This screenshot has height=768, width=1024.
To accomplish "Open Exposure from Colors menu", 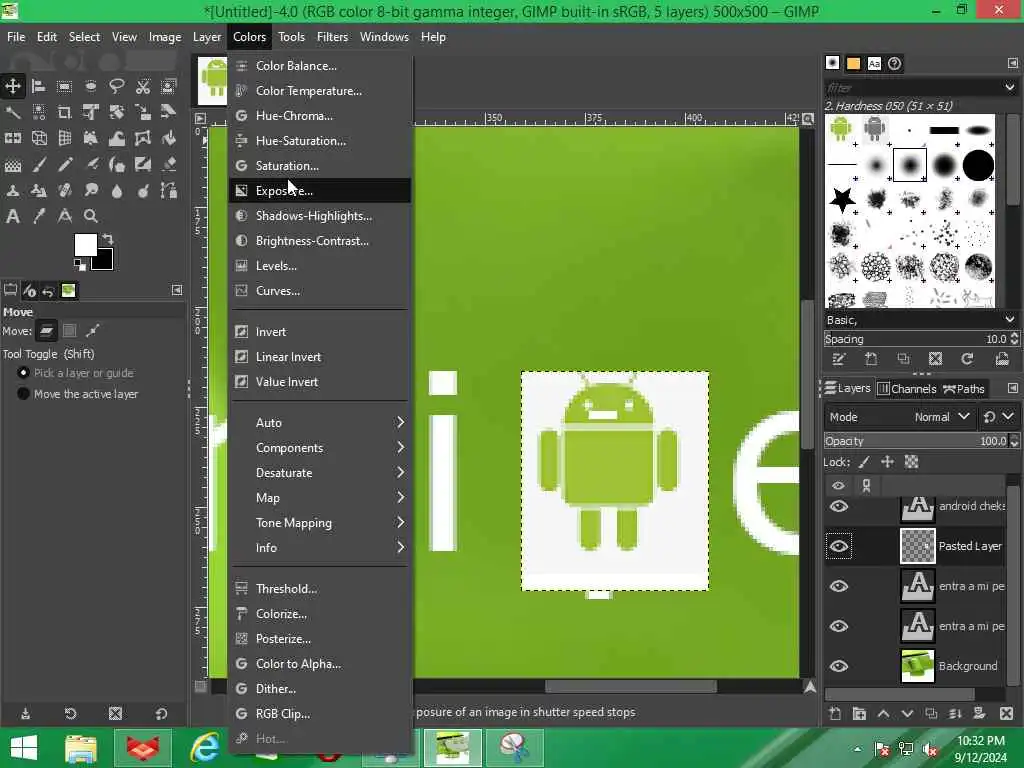I will click(x=321, y=191).
